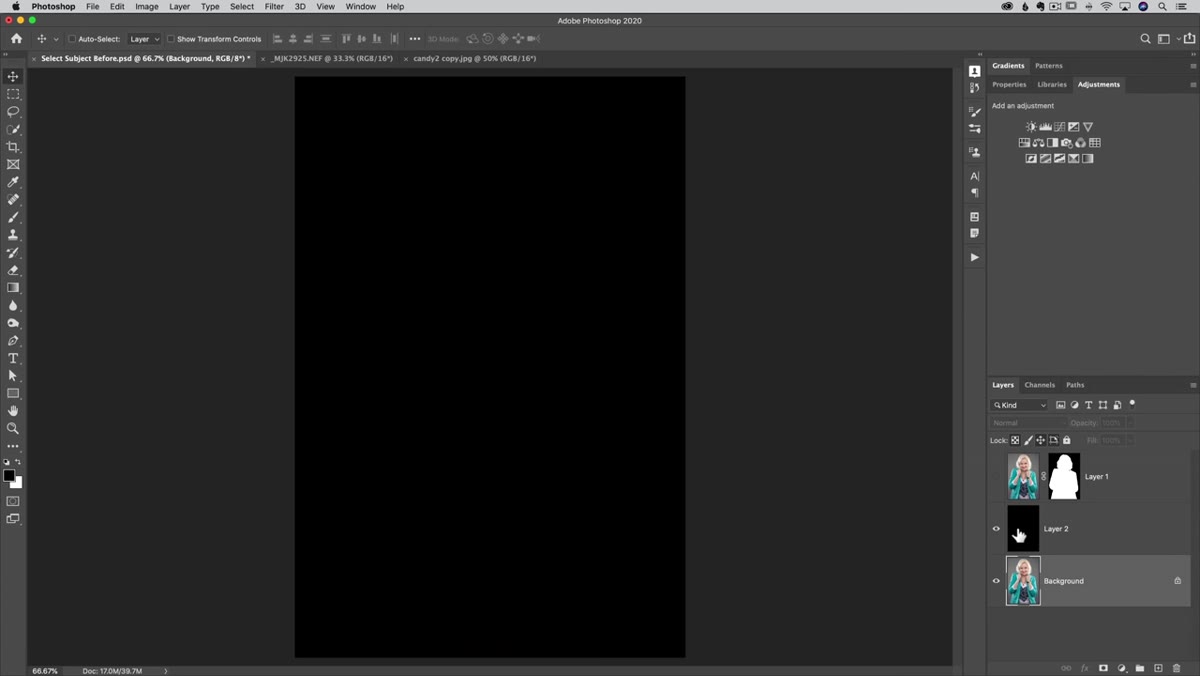1200x676 pixels.
Task: Select the Clone Stamp tool
Action: pos(13,235)
